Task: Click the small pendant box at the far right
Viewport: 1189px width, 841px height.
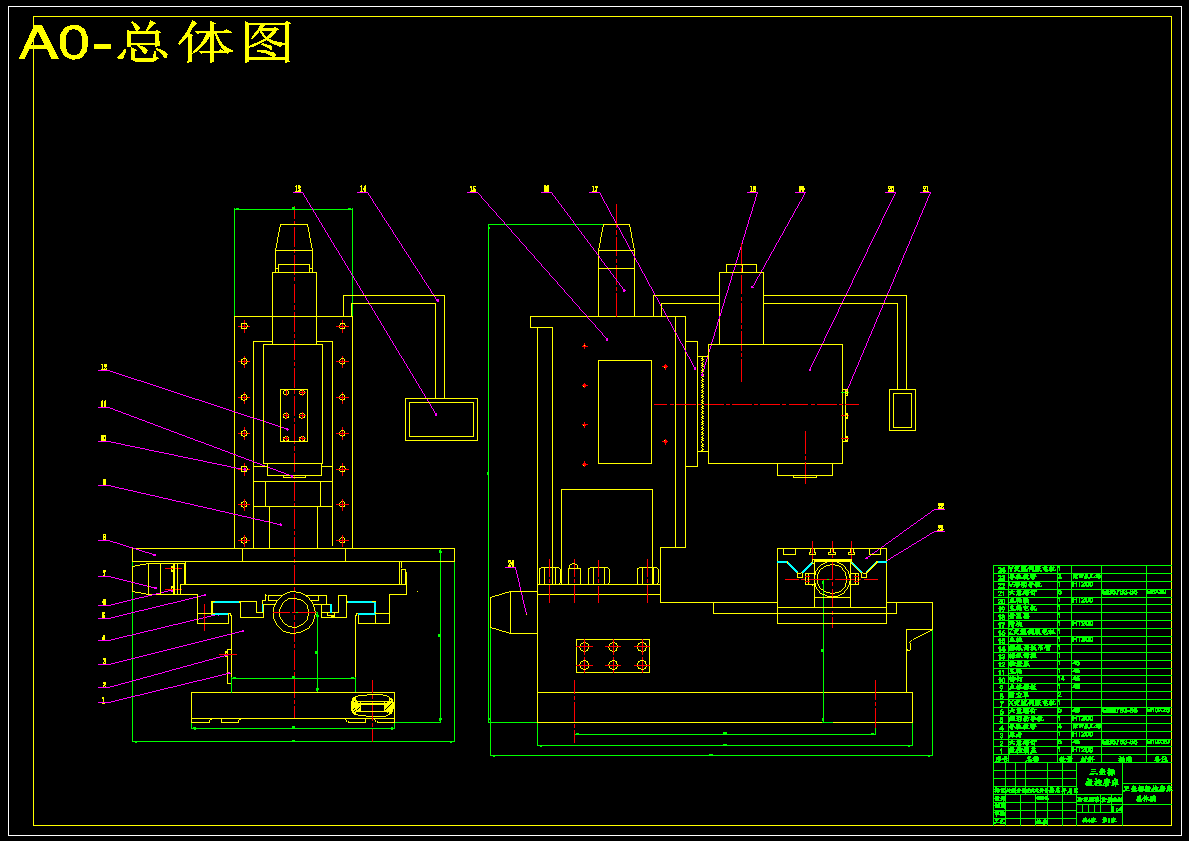Action: pos(902,410)
